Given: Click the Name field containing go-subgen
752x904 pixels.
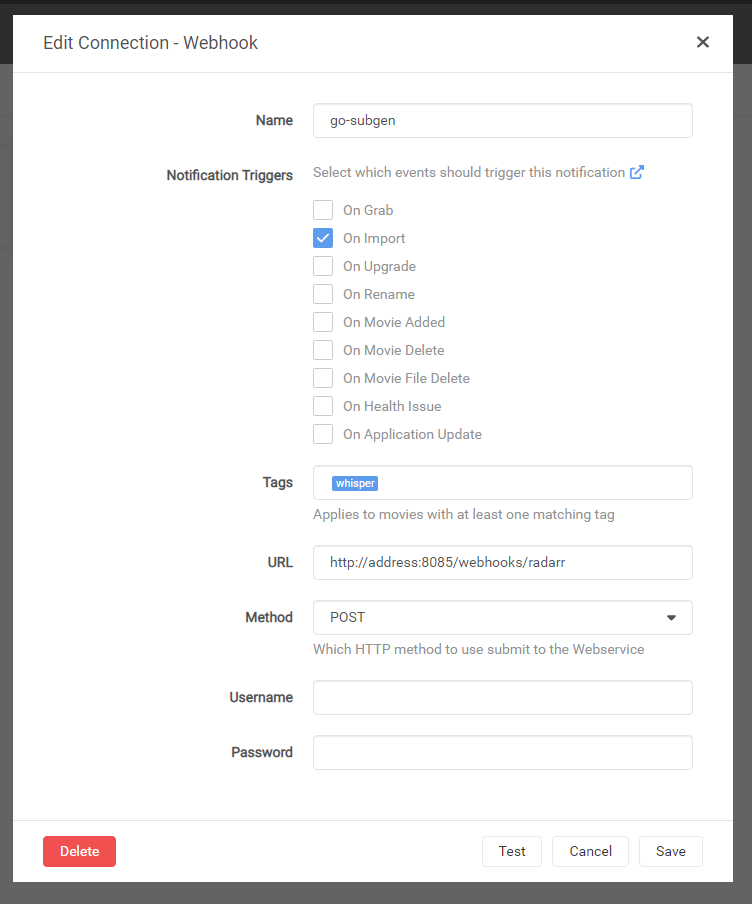Looking at the screenshot, I should (503, 120).
